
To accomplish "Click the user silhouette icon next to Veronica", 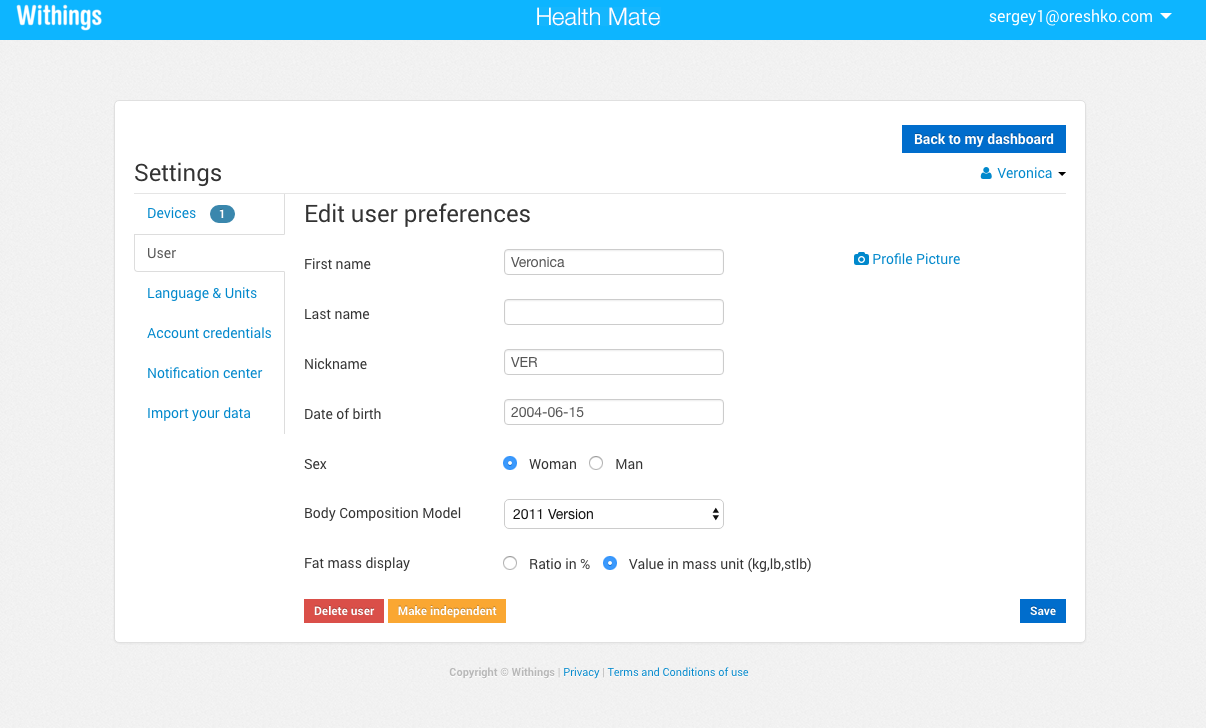I will click(986, 173).
